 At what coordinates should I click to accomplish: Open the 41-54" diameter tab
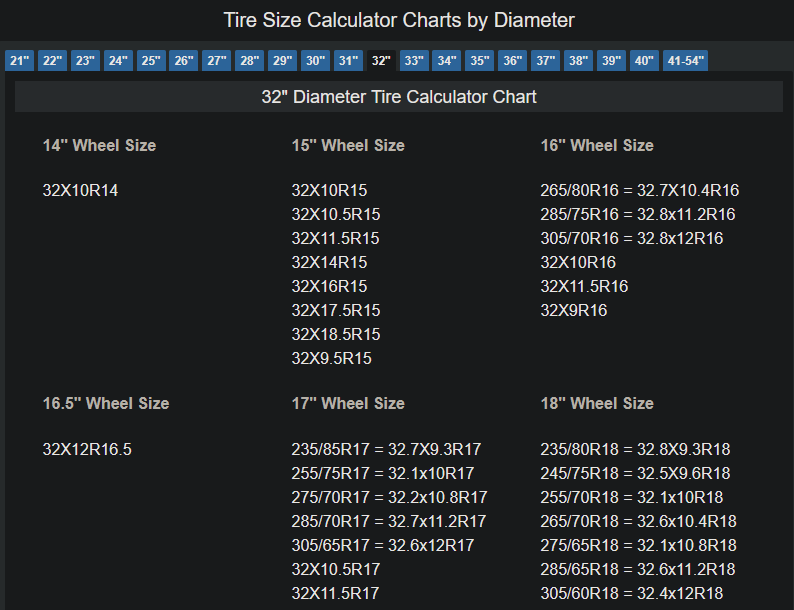click(x=685, y=61)
